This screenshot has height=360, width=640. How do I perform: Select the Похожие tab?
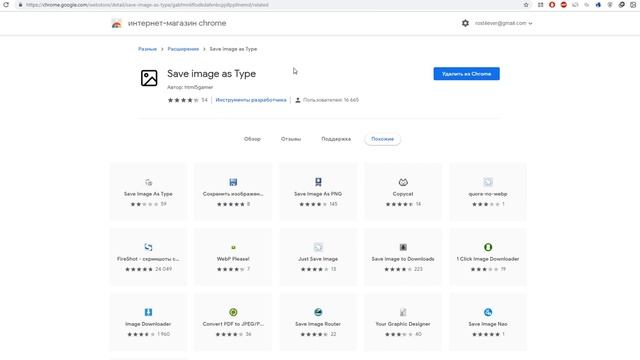(x=382, y=139)
